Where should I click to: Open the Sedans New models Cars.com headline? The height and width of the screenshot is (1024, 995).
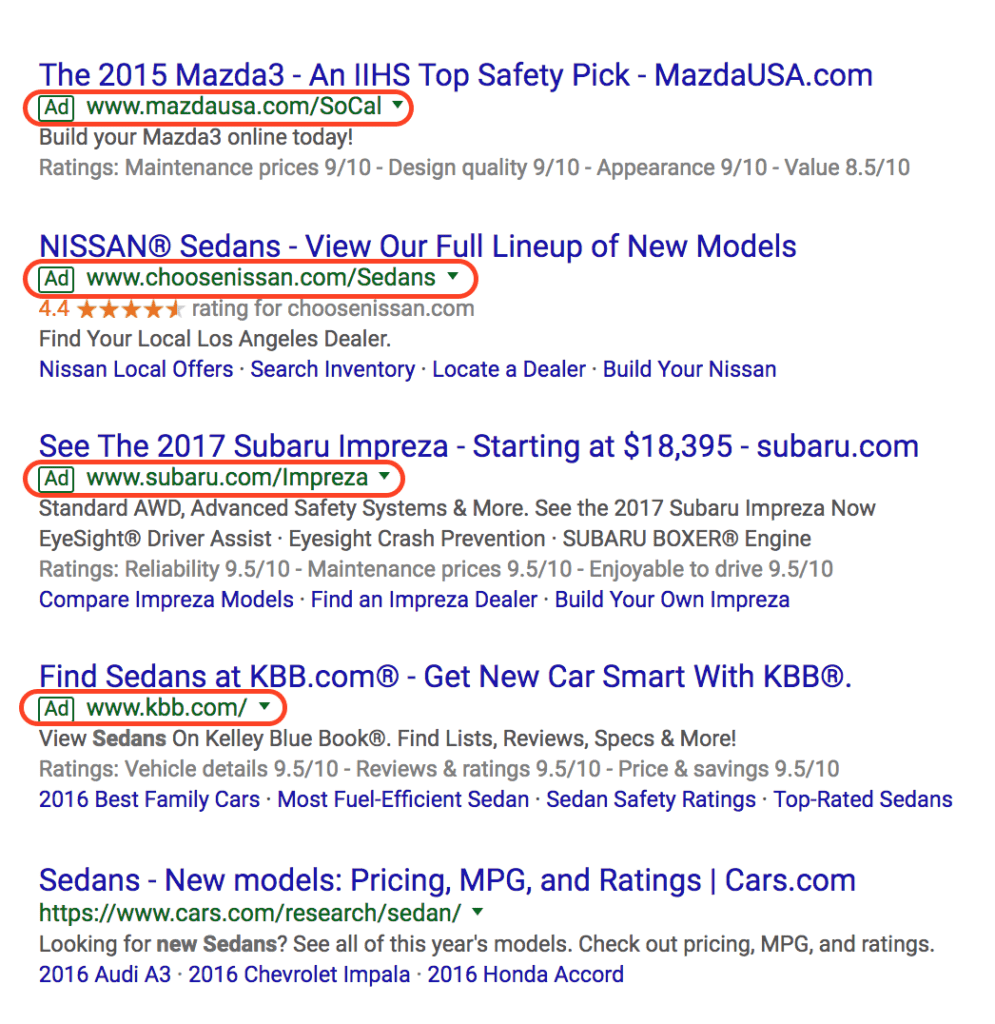pyautogui.click(x=447, y=881)
